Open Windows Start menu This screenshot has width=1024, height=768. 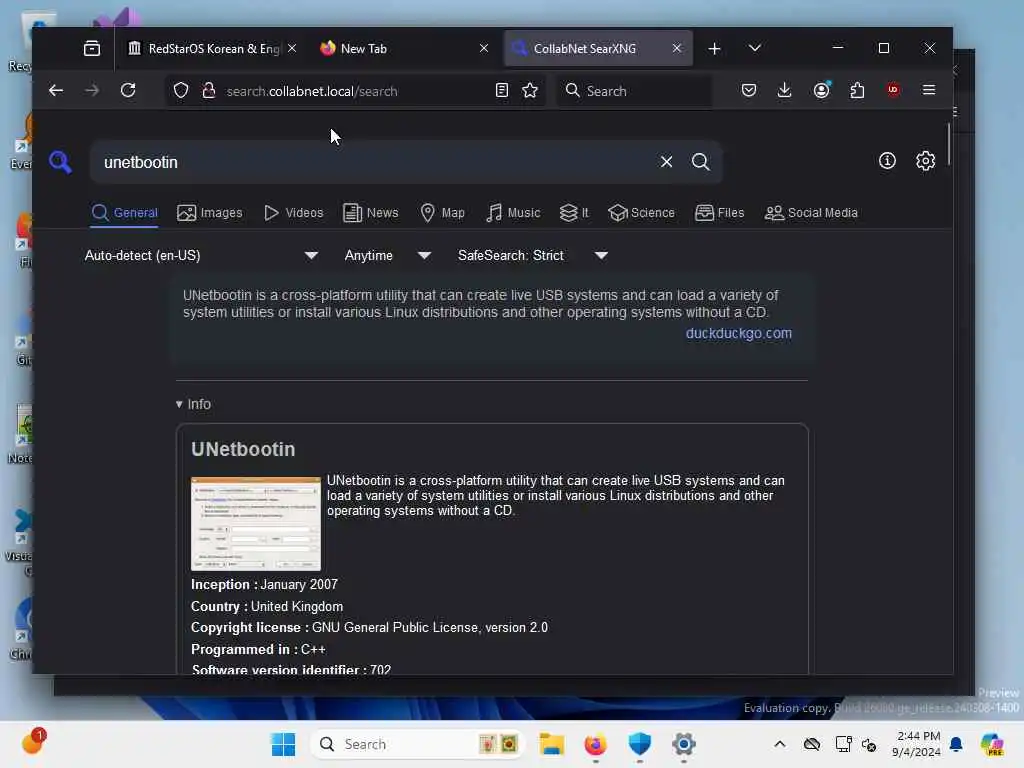tap(283, 744)
